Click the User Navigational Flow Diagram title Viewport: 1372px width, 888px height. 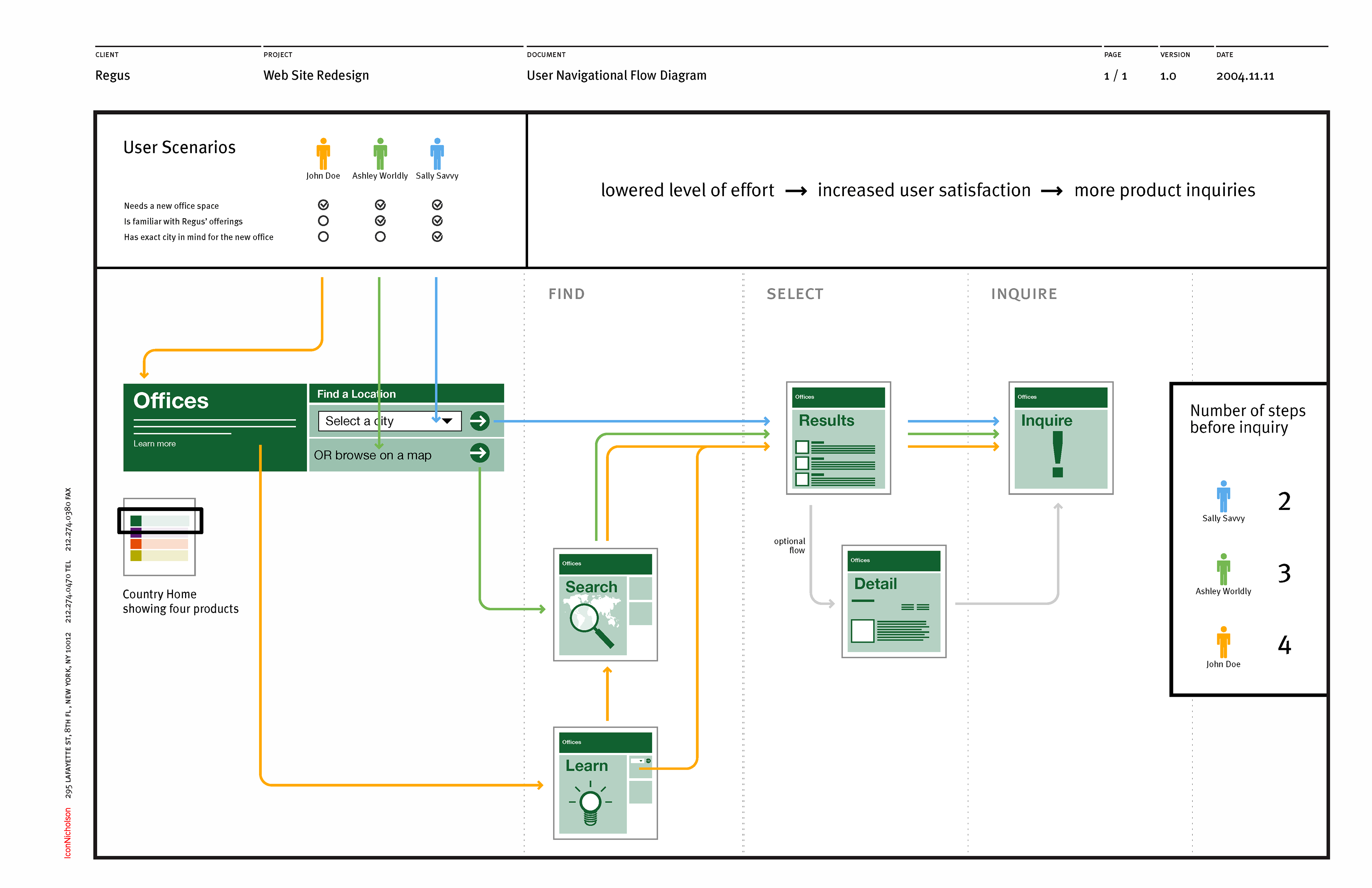616,75
